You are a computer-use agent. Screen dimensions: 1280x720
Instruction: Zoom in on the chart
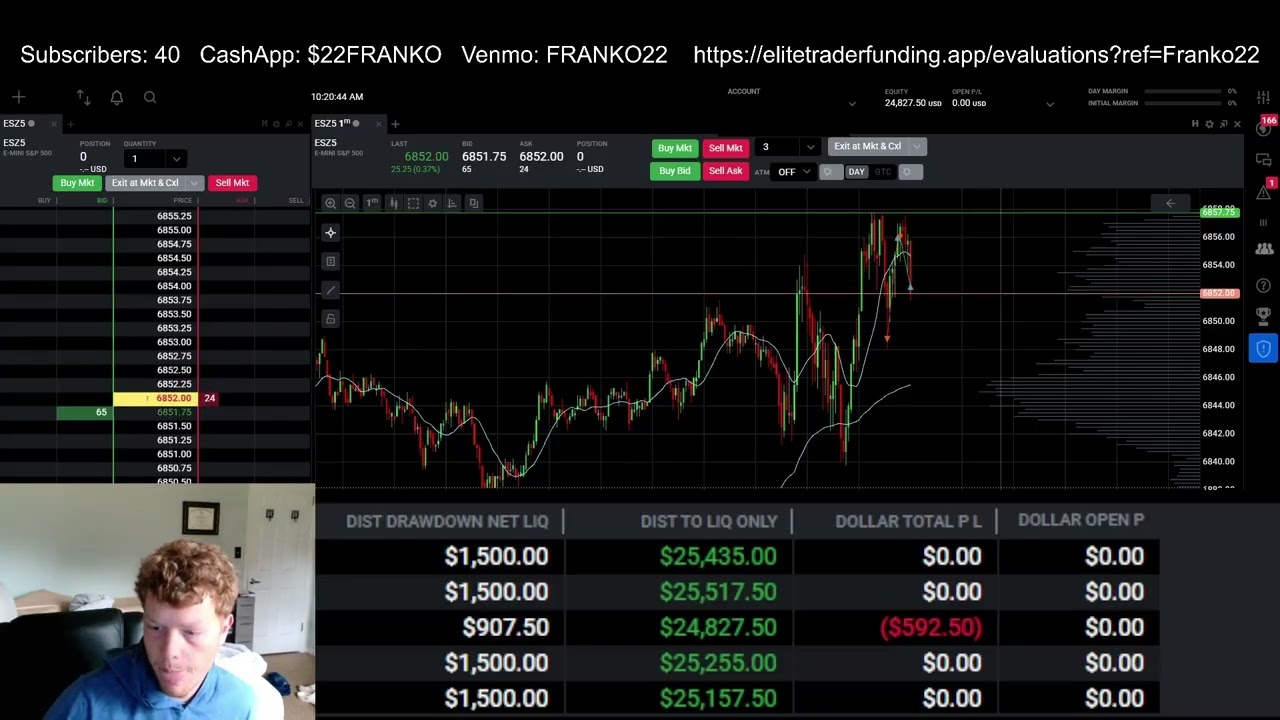(x=330, y=203)
